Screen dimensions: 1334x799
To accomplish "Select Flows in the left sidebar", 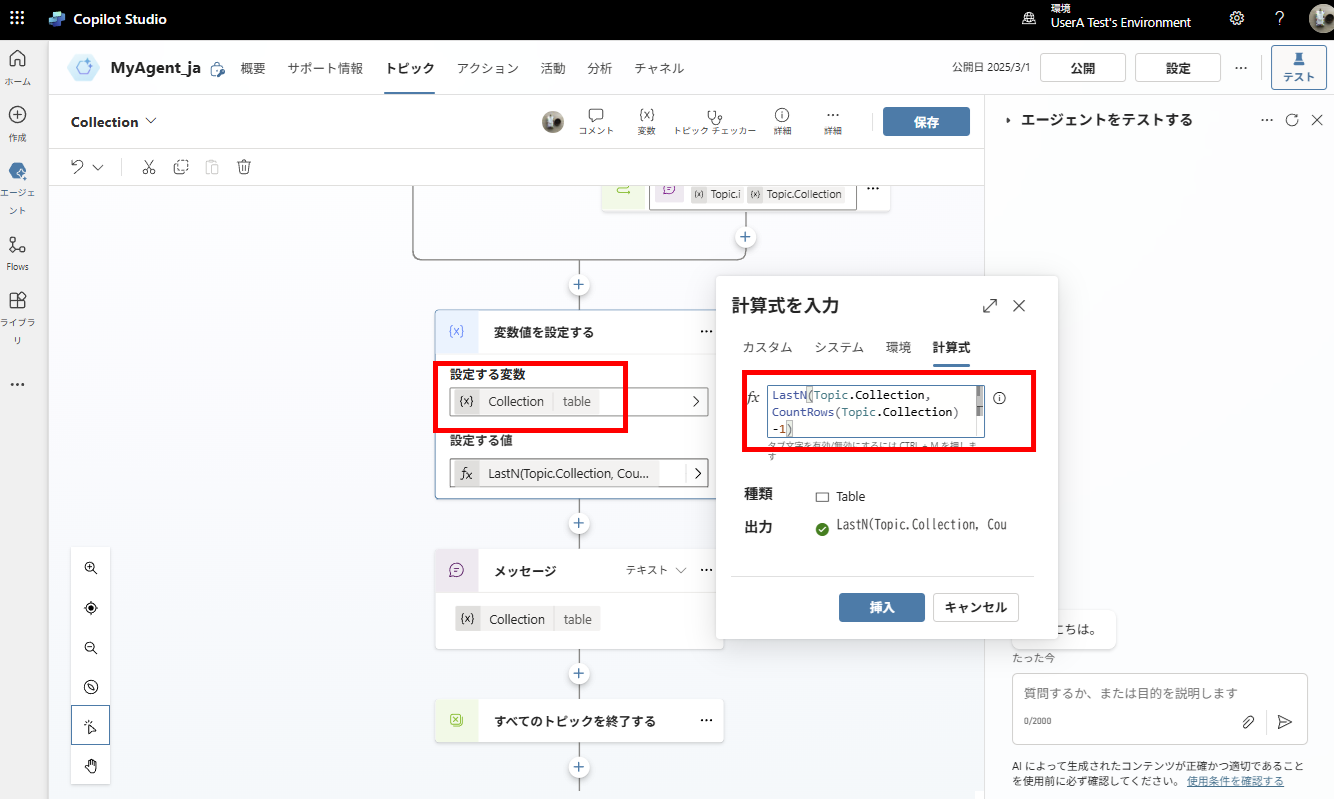I will [x=17, y=250].
